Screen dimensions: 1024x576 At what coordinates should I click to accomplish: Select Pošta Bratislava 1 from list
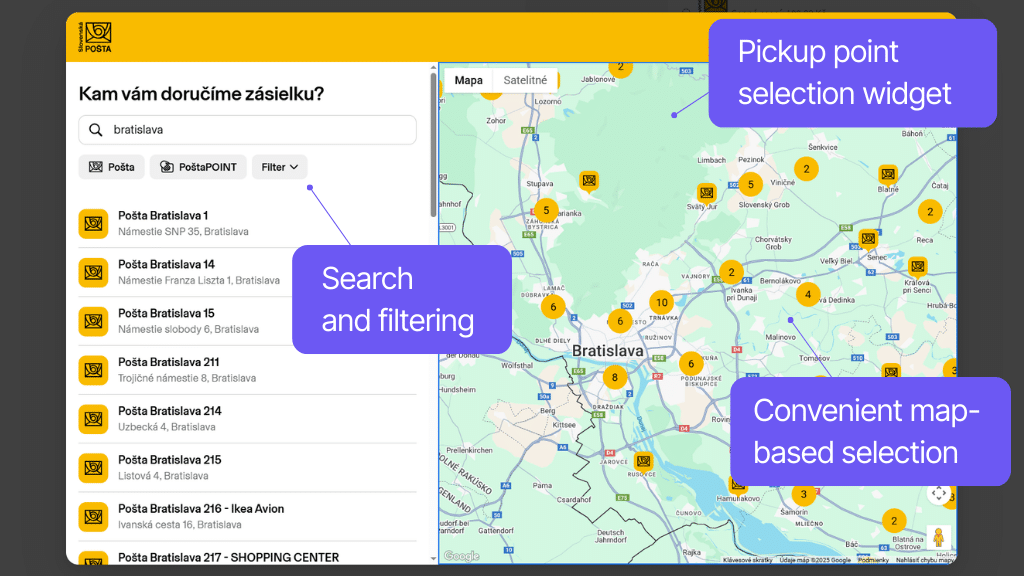248,223
